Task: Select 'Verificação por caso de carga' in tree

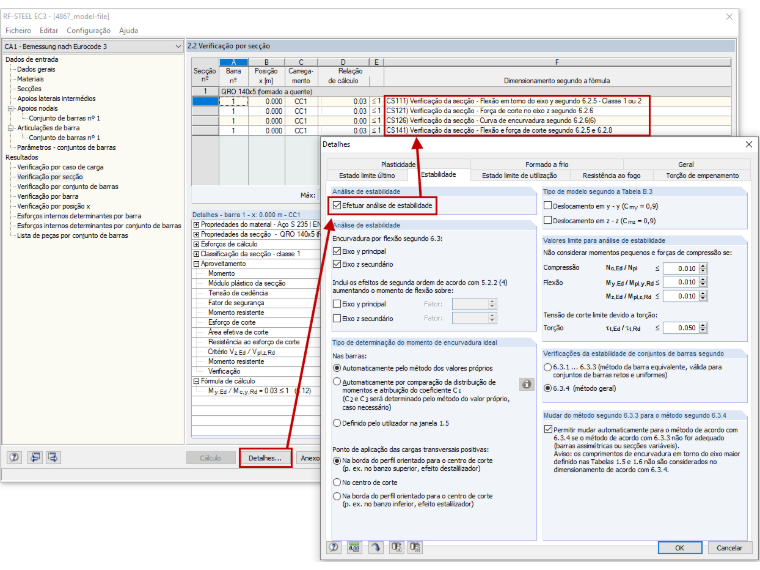Action: 60,167
